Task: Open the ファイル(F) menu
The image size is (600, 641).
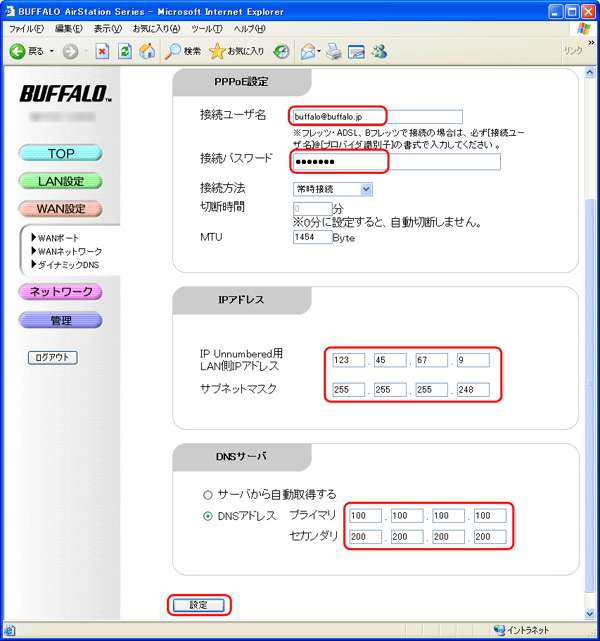Action: click(x=27, y=29)
